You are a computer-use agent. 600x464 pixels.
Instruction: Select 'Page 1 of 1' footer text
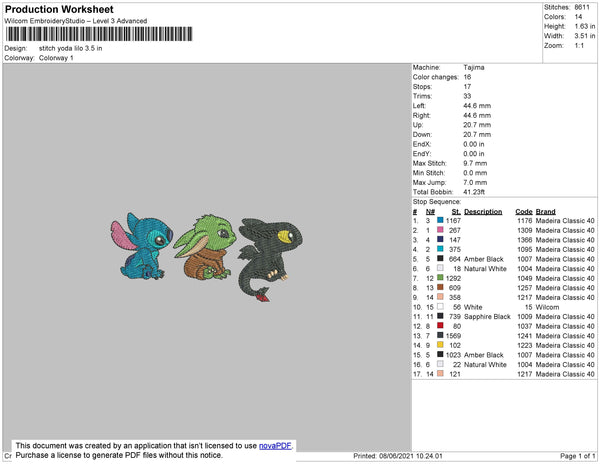point(578,456)
